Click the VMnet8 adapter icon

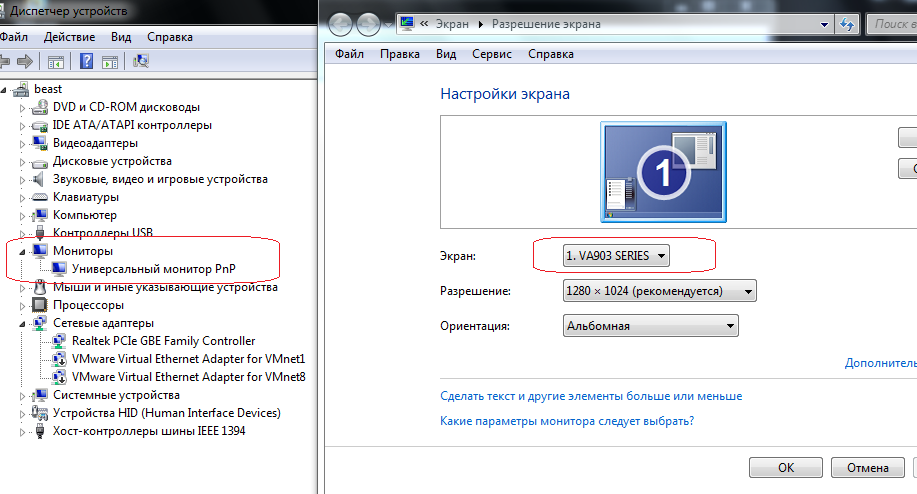58,377
